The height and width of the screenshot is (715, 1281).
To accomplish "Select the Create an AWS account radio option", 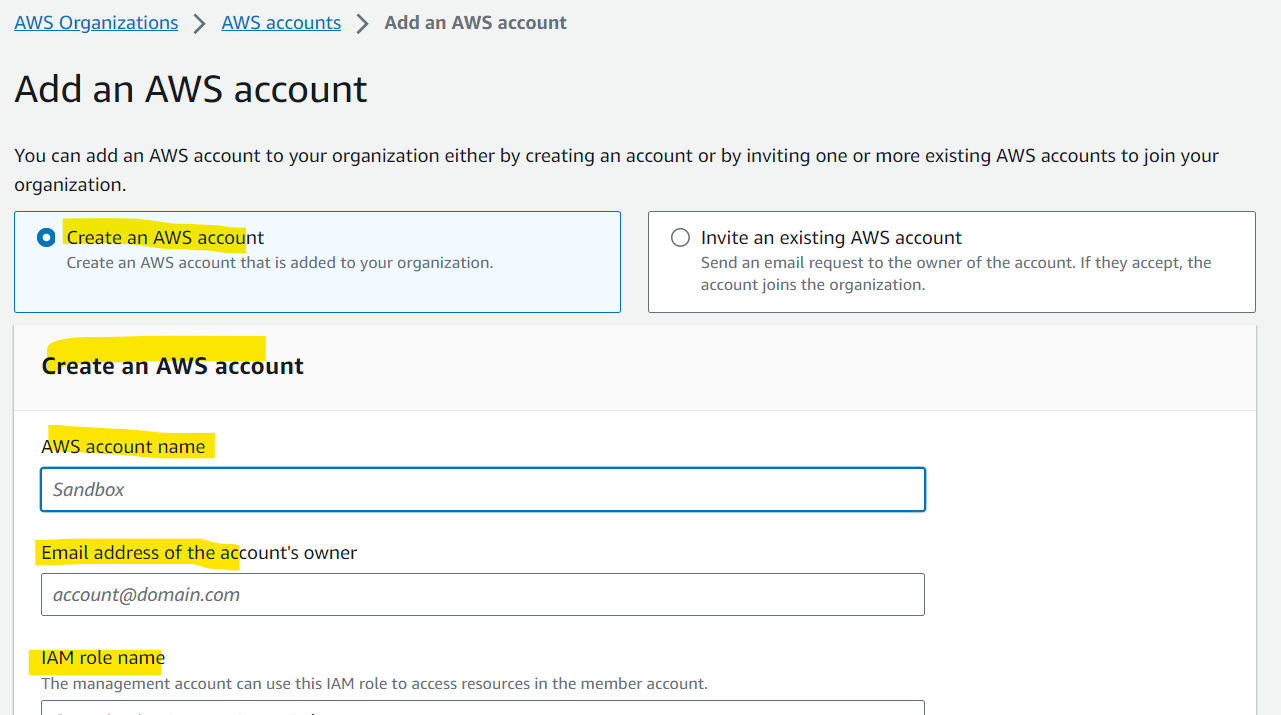I will (45, 238).
